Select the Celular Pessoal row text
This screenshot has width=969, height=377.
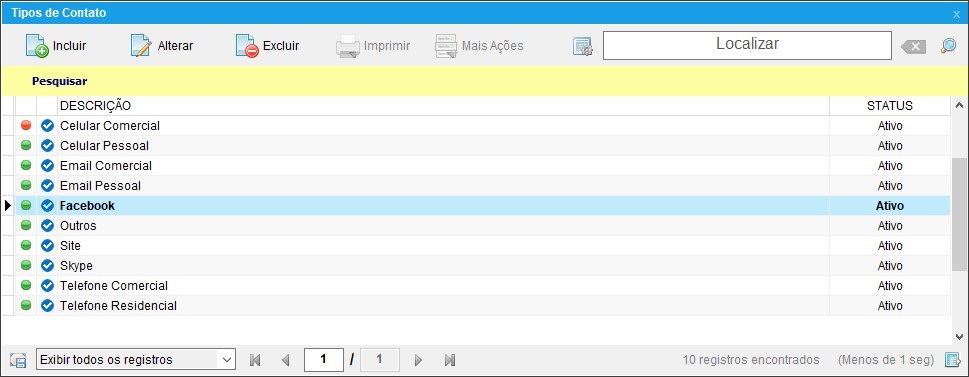tap(104, 146)
